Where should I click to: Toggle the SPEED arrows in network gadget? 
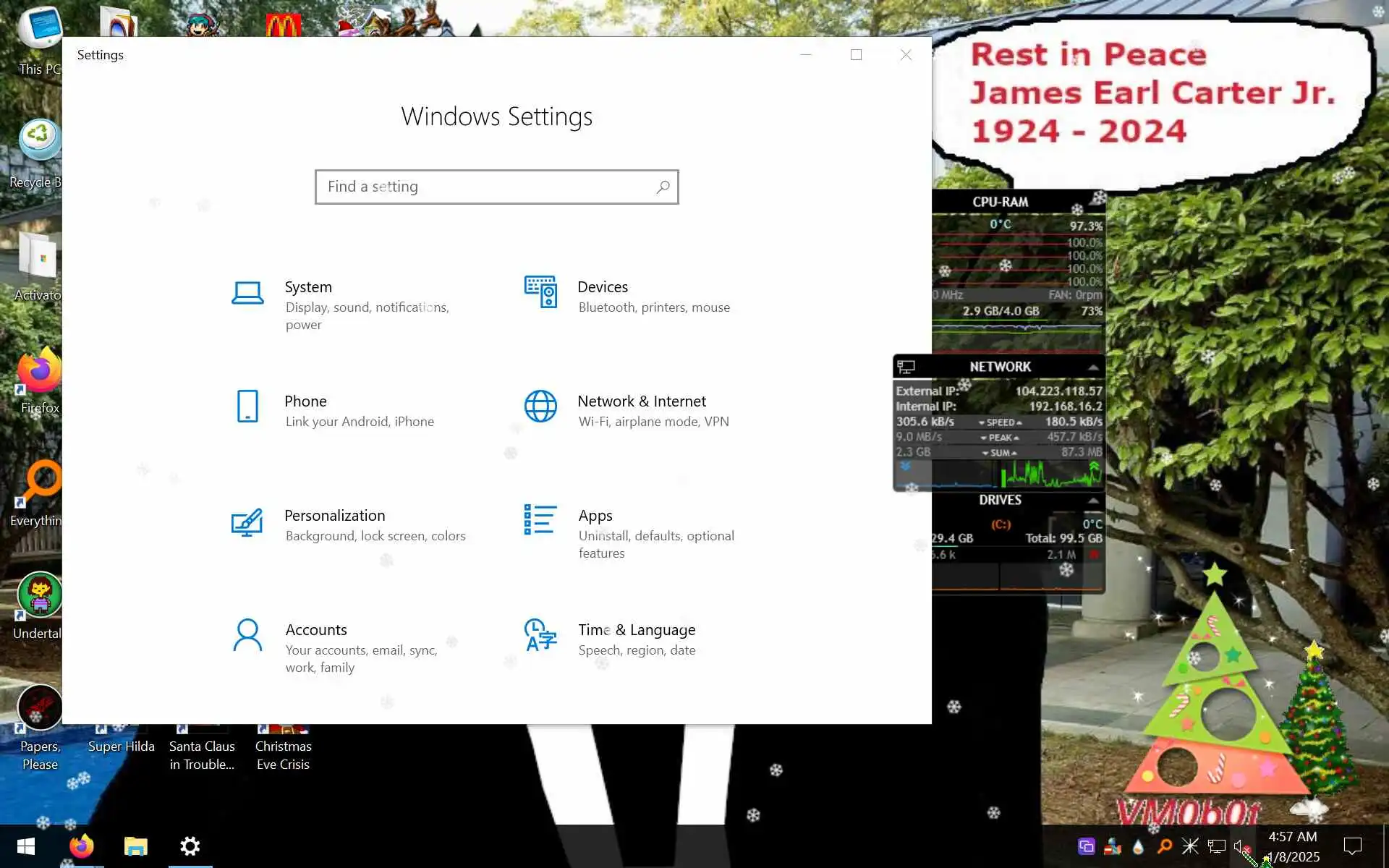pyautogui.click(x=1000, y=422)
